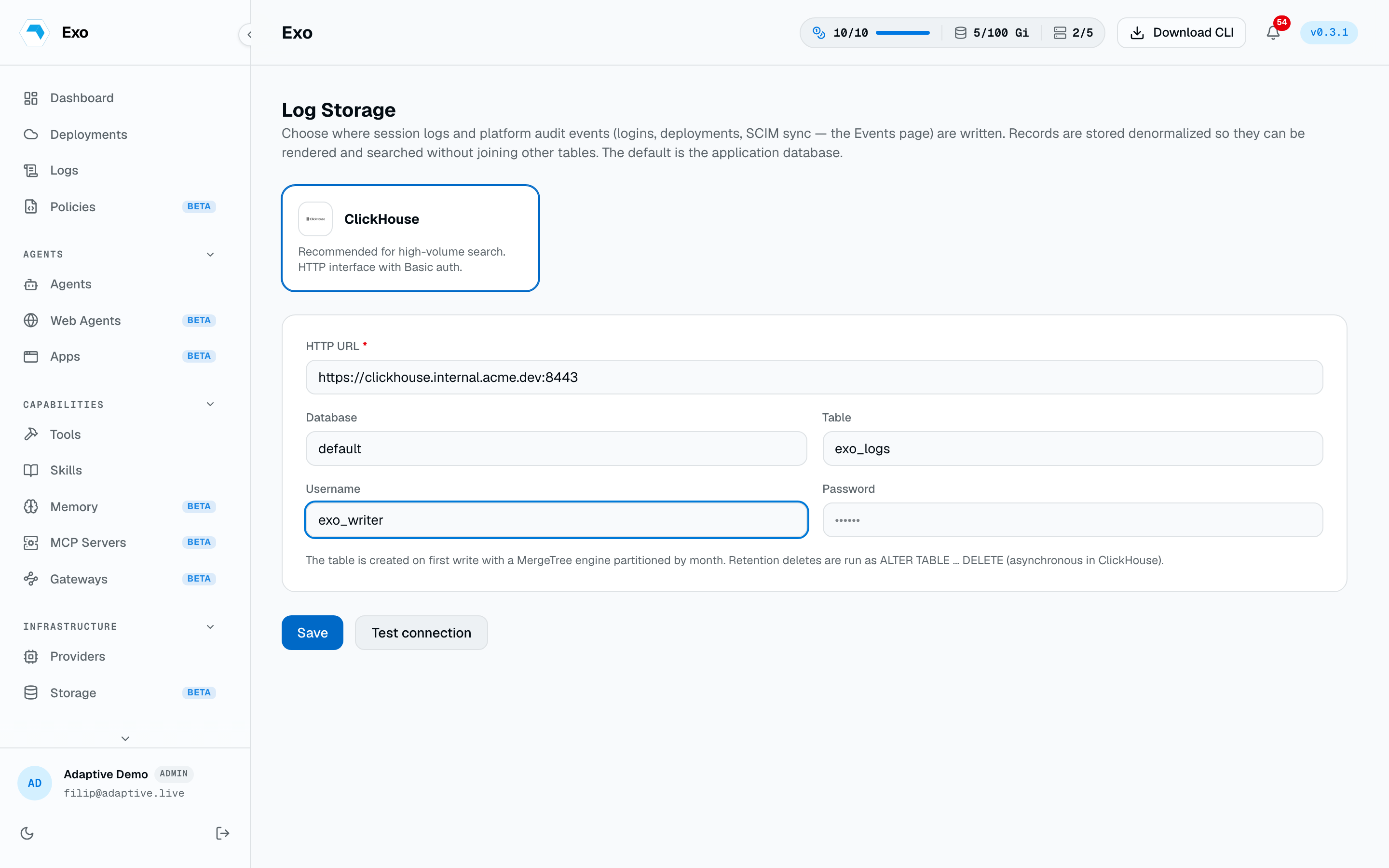Click the Gateways icon
Image resolution: width=1389 pixels, height=868 pixels.
tap(31, 579)
